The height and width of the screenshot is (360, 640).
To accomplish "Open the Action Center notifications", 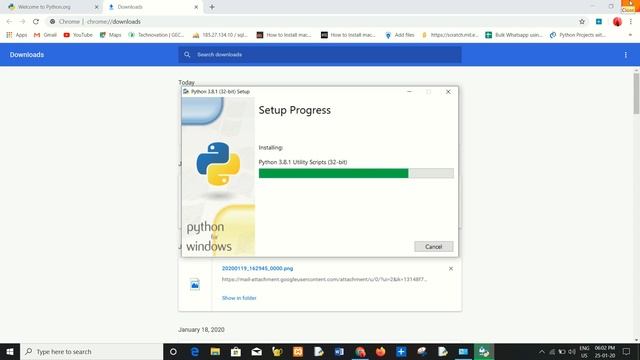I will pos(626,351).
